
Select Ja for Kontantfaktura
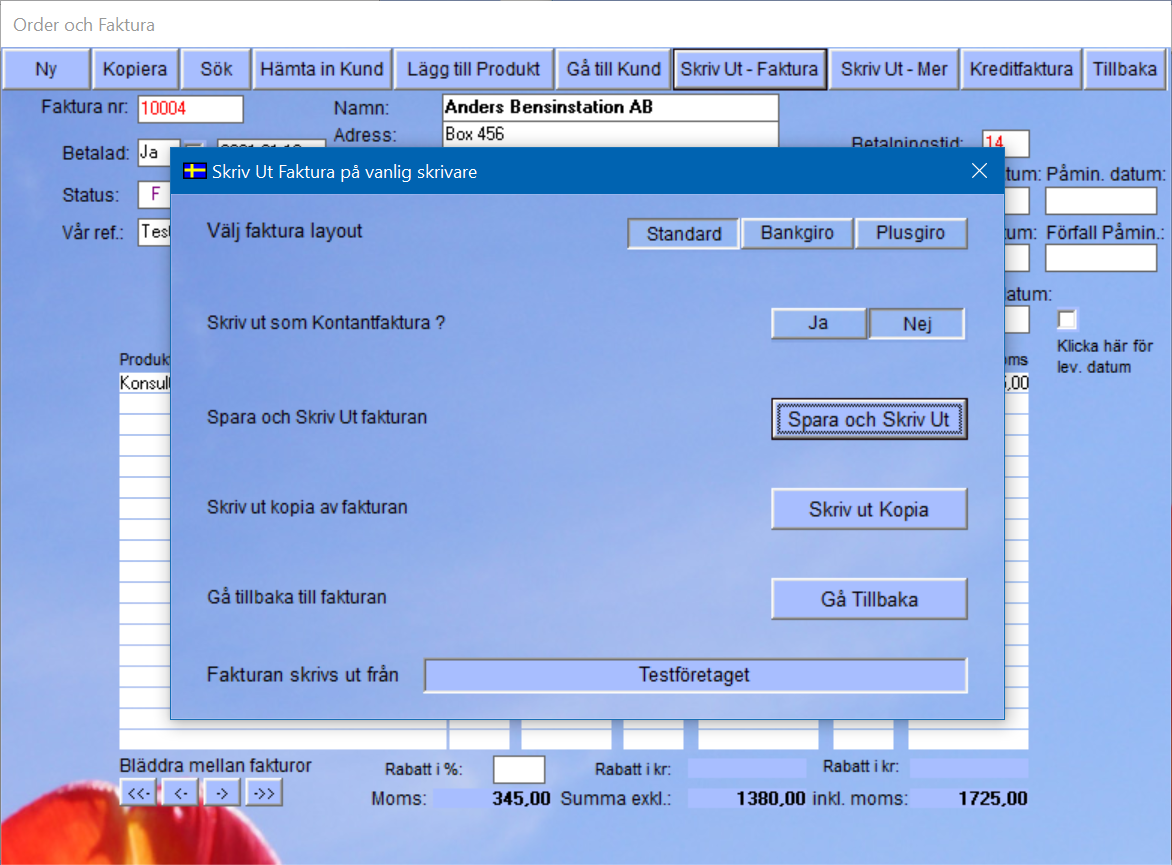click(x=818, y=324)
